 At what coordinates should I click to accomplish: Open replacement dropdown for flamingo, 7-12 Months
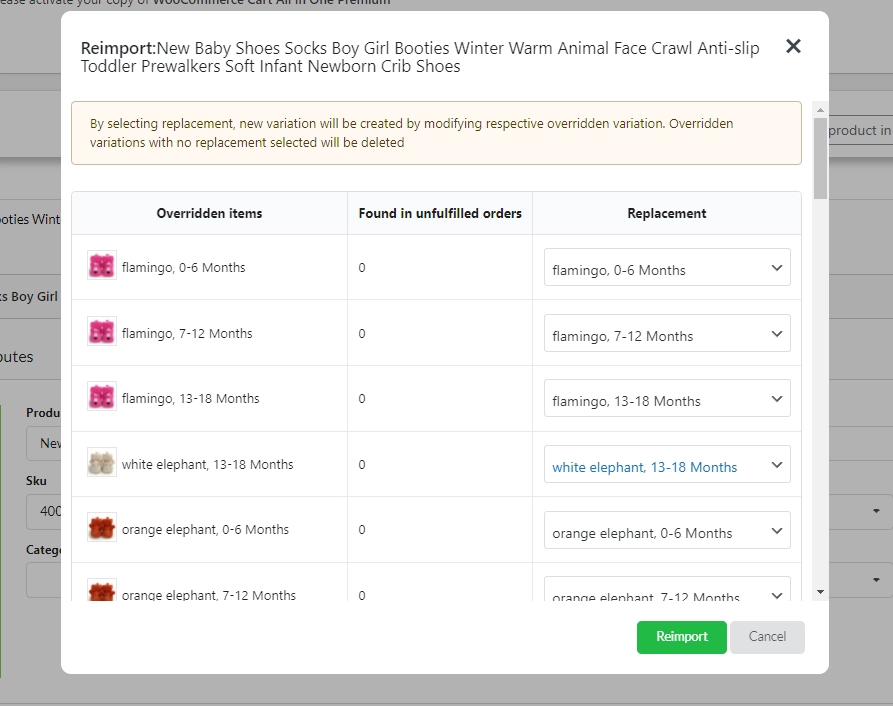click(x=667, y=333)
